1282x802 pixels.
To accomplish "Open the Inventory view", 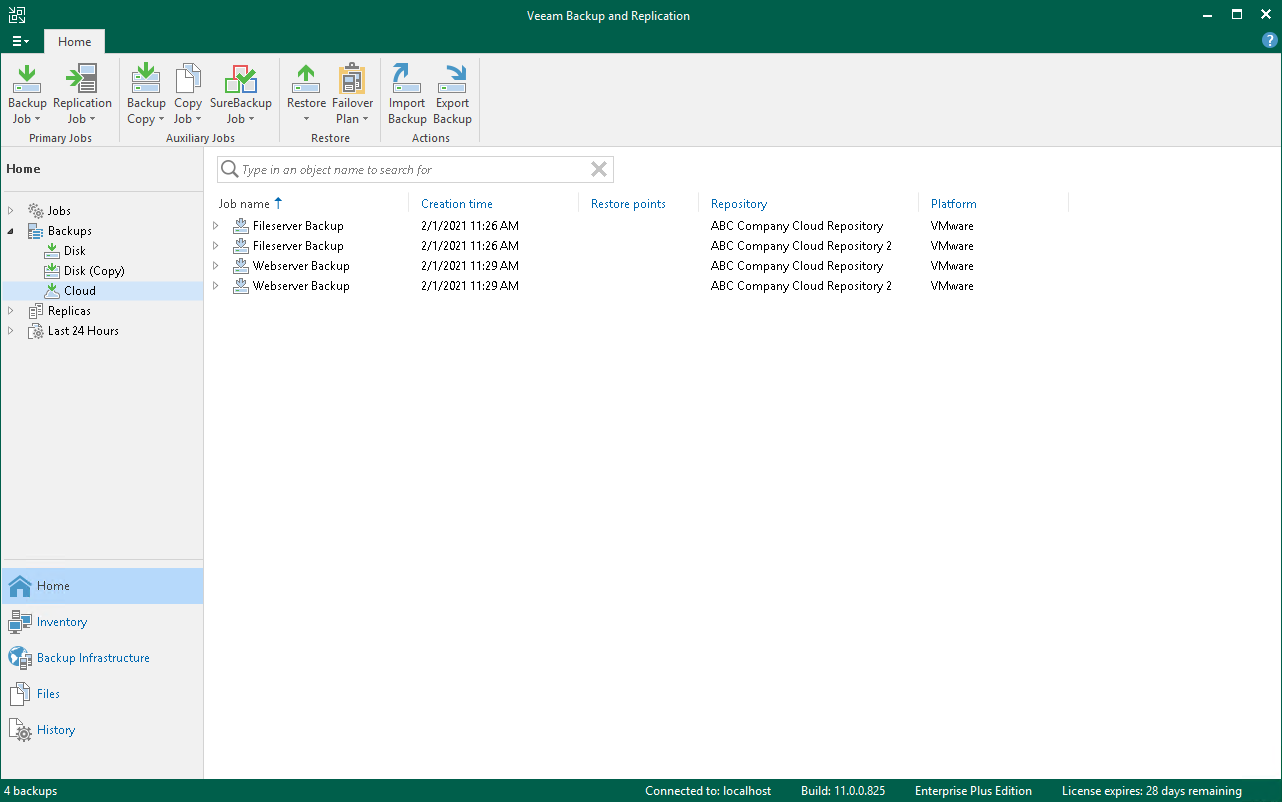I will [x=102, y=622].
